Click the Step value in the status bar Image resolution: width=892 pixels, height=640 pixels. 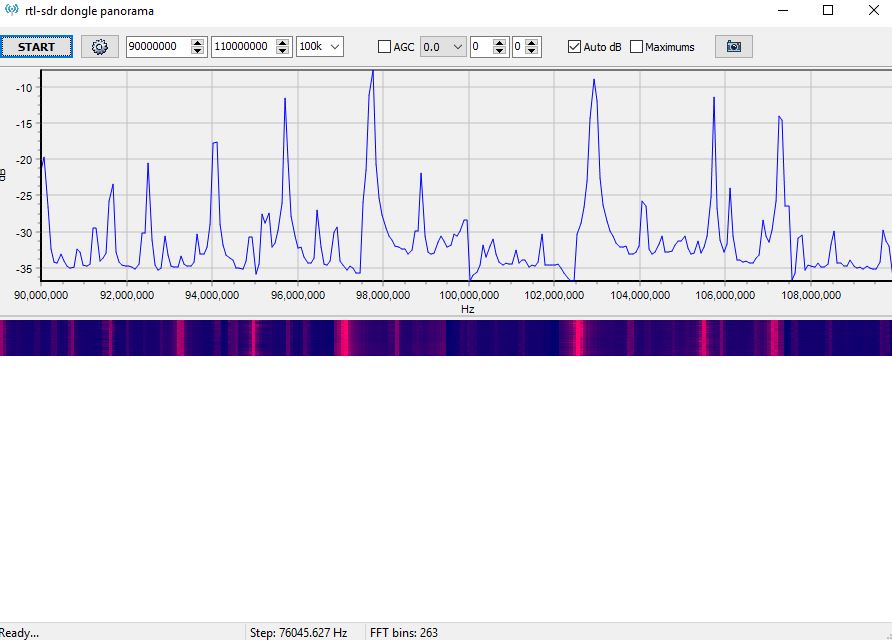coord(302,632)
